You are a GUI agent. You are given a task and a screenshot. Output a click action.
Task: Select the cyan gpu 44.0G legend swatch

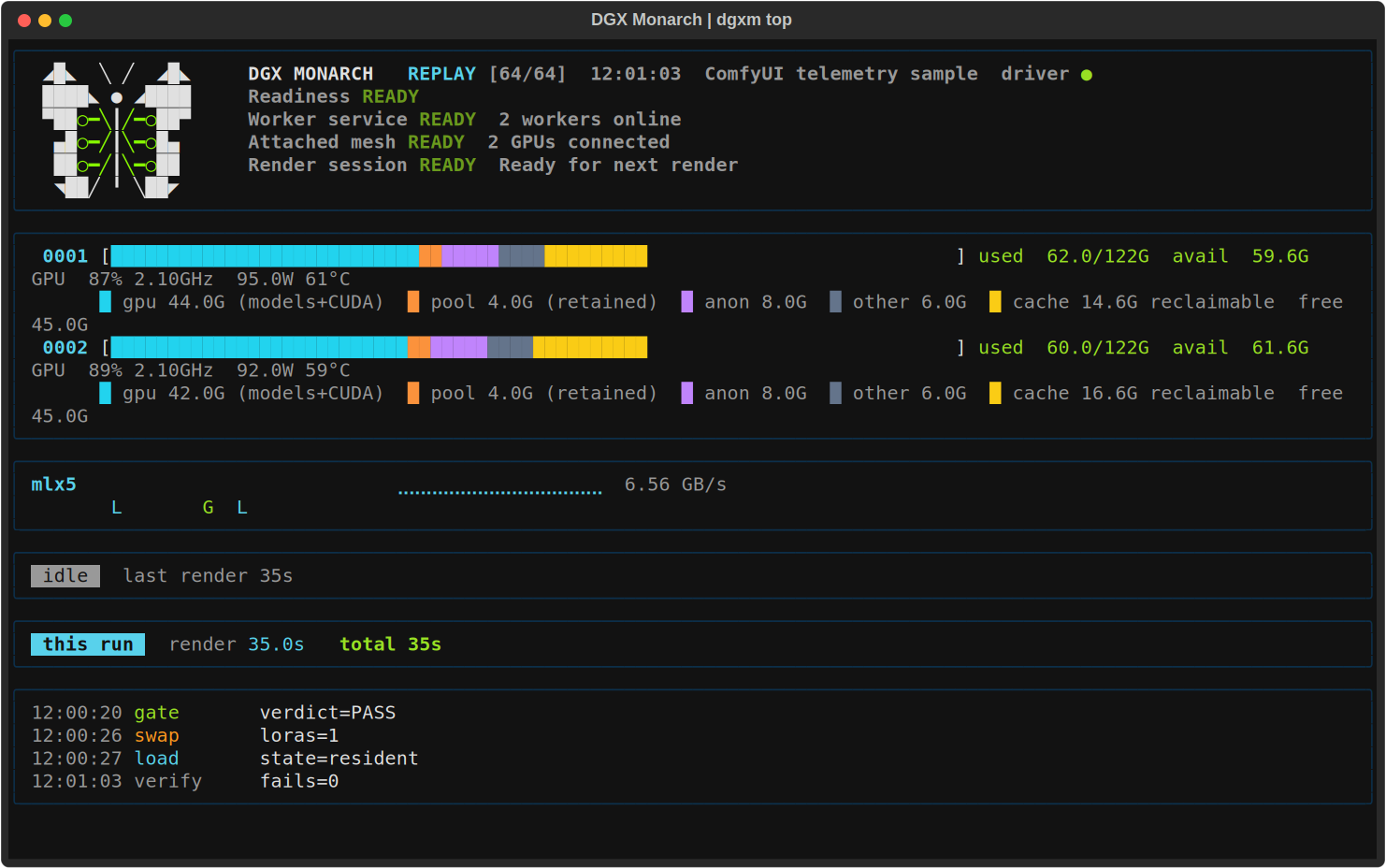click(106, 302)
